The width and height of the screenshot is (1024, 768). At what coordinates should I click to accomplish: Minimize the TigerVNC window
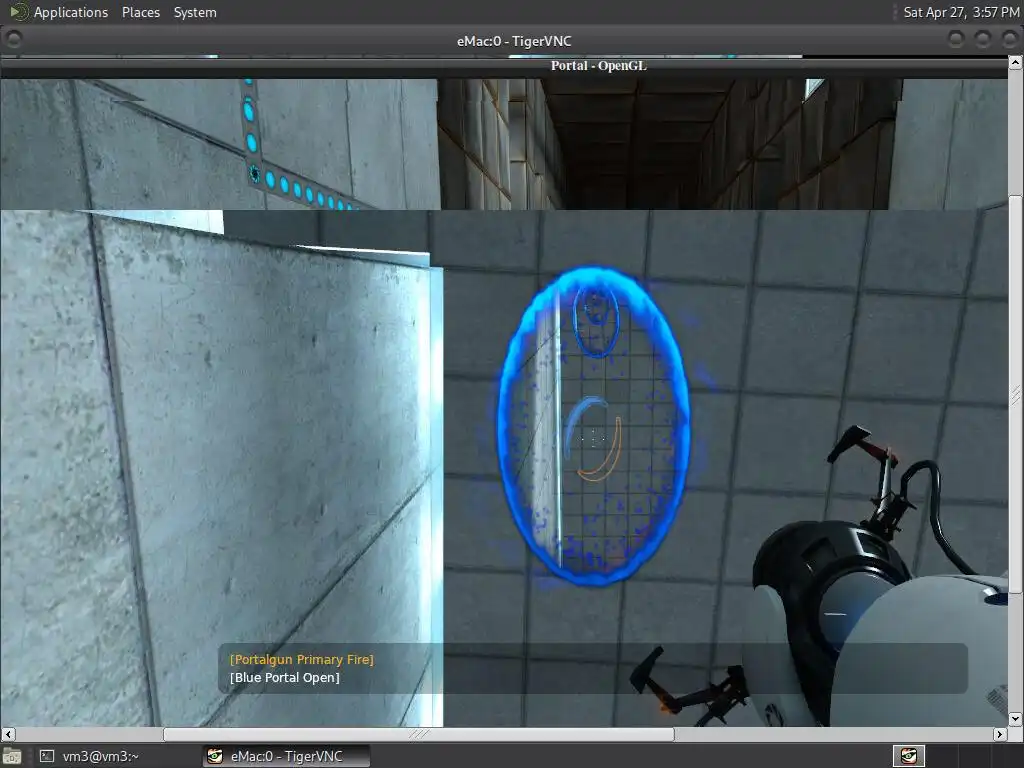pos(955,40)
